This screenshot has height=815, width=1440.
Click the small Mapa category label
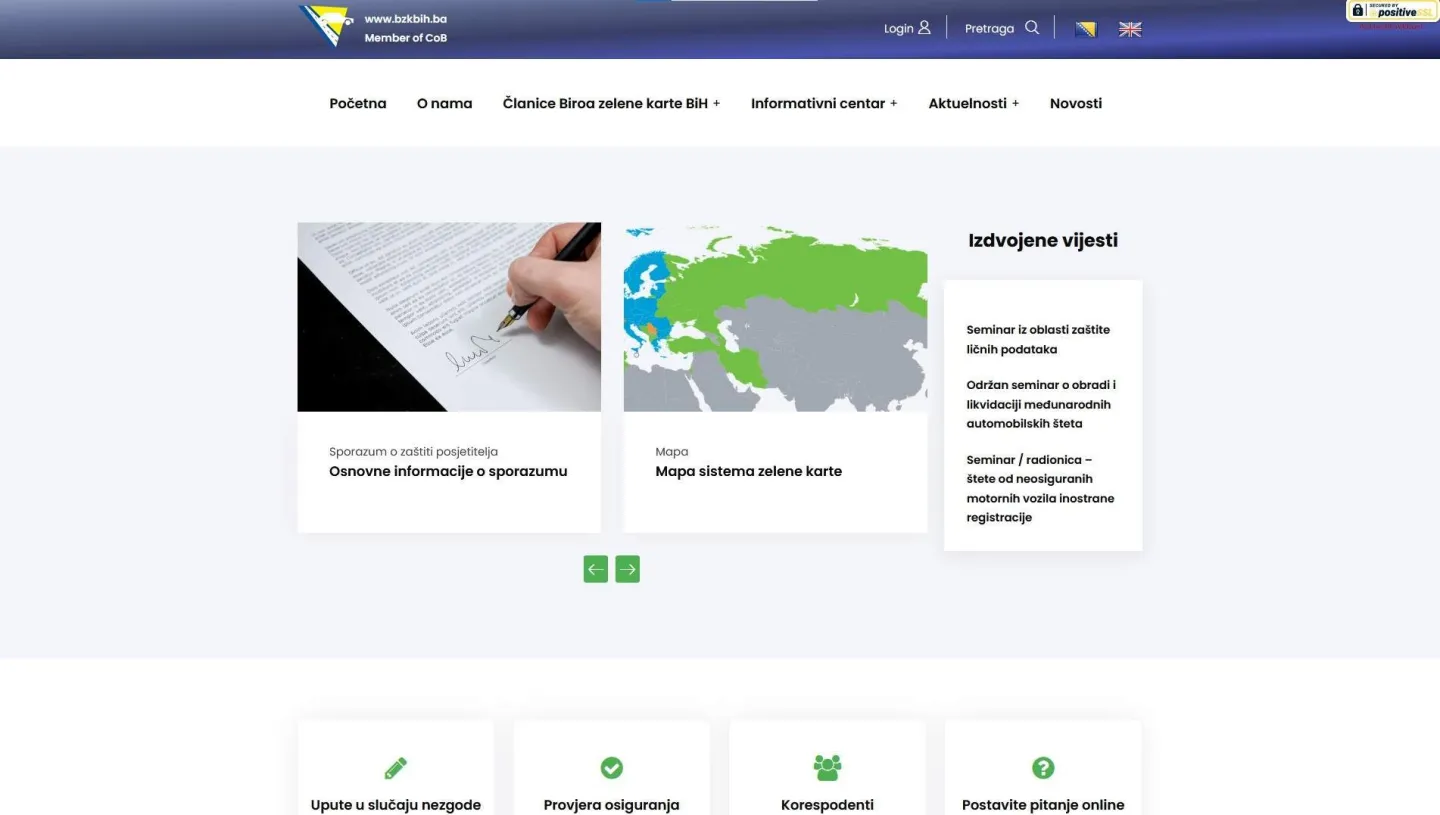672,452
